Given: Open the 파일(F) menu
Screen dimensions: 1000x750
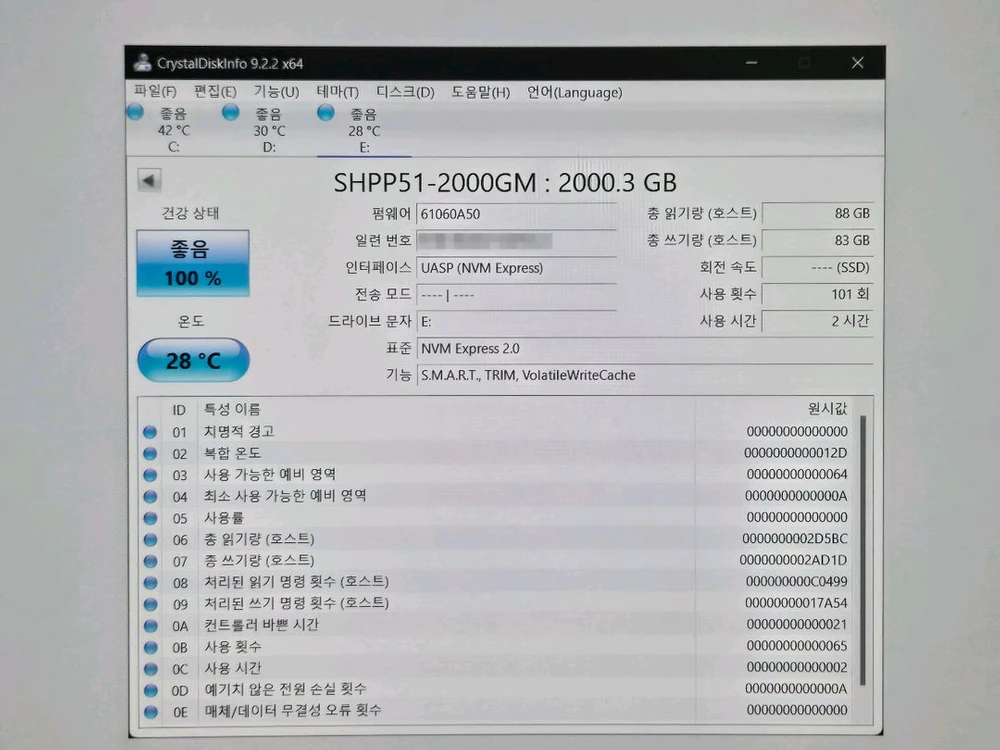Looking at the screenshot, I should point(155,91).
